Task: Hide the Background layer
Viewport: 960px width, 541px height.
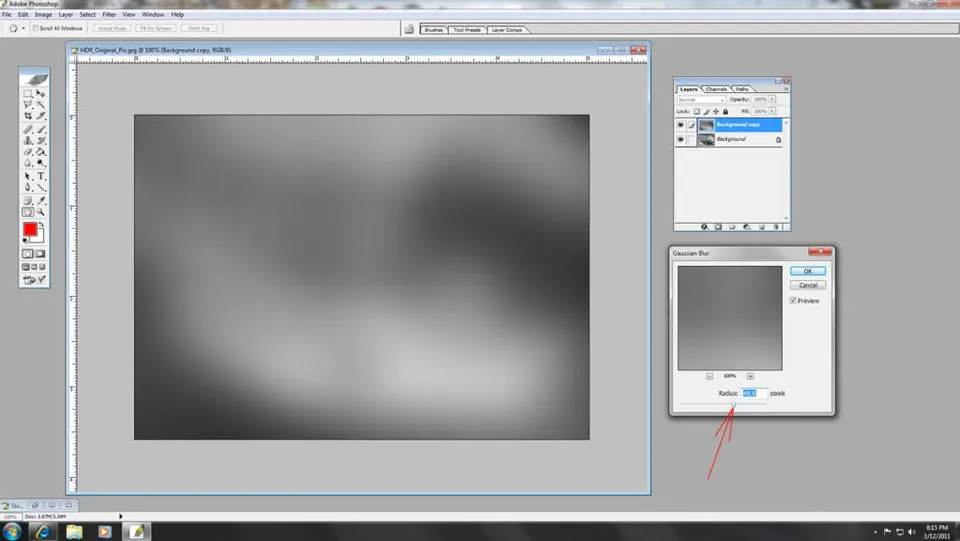Action: 680,140
